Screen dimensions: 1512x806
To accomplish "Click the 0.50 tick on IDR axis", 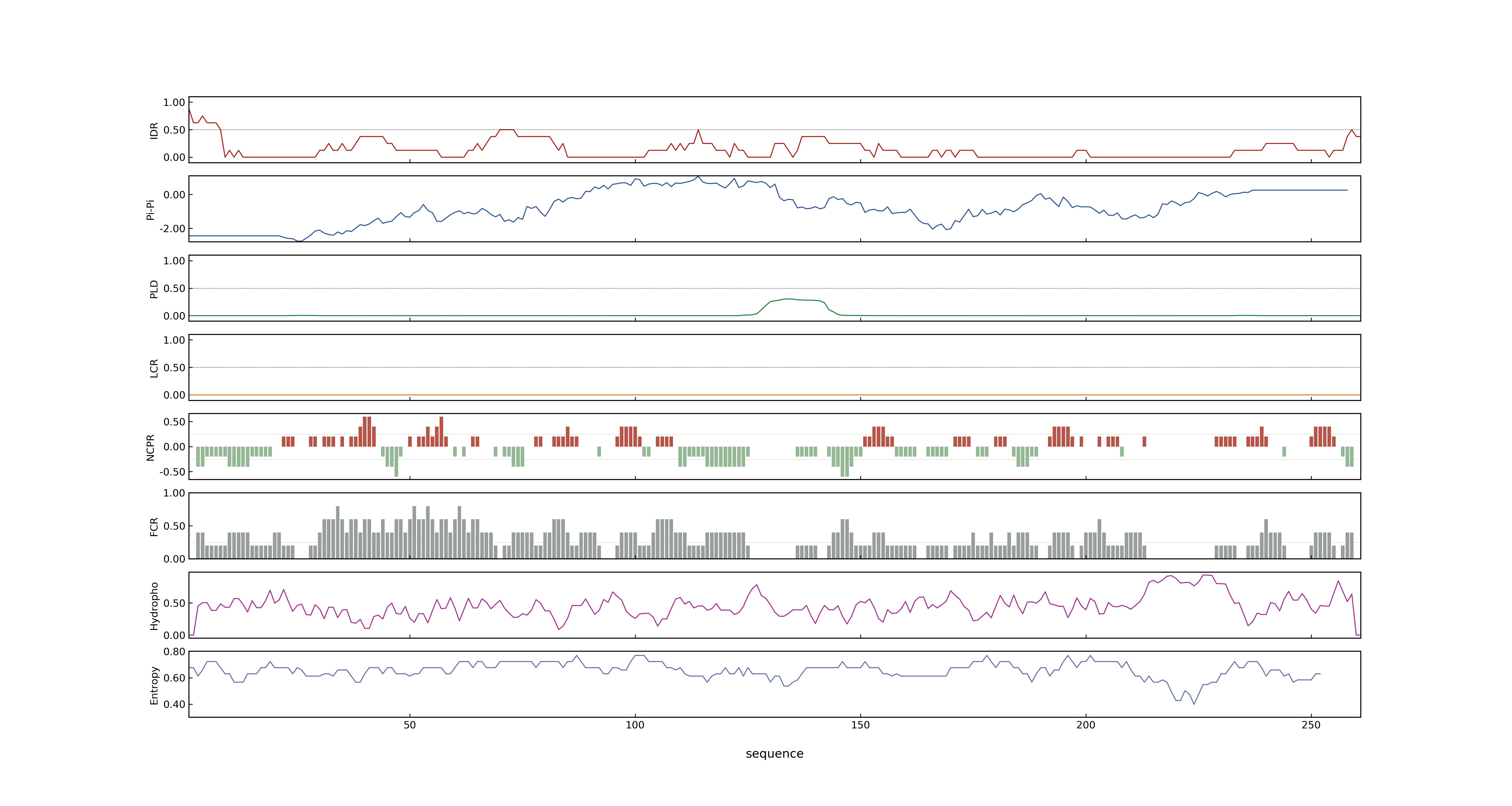I will point(174,130).
